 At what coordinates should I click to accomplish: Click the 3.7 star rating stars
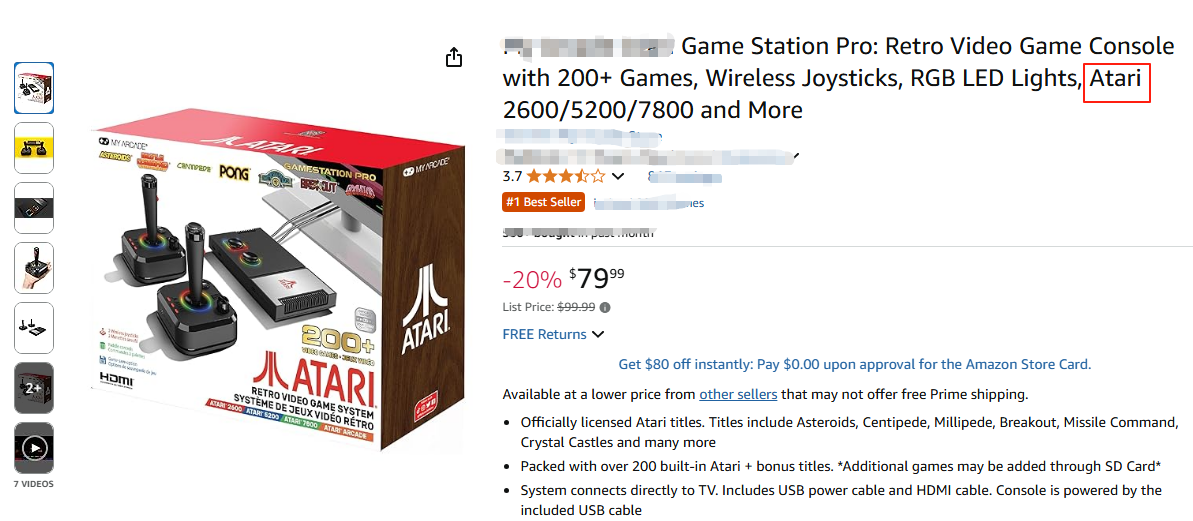click(566, 177)
